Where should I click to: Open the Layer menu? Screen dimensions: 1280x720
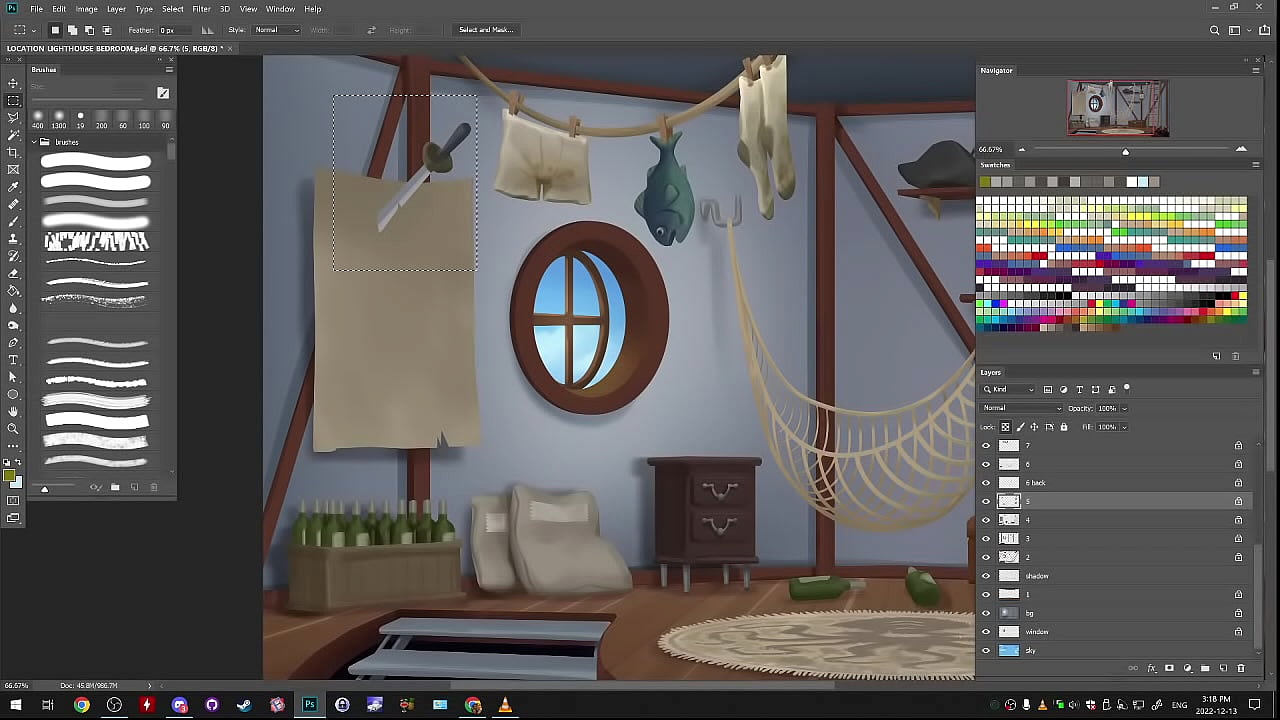[116, 9]
